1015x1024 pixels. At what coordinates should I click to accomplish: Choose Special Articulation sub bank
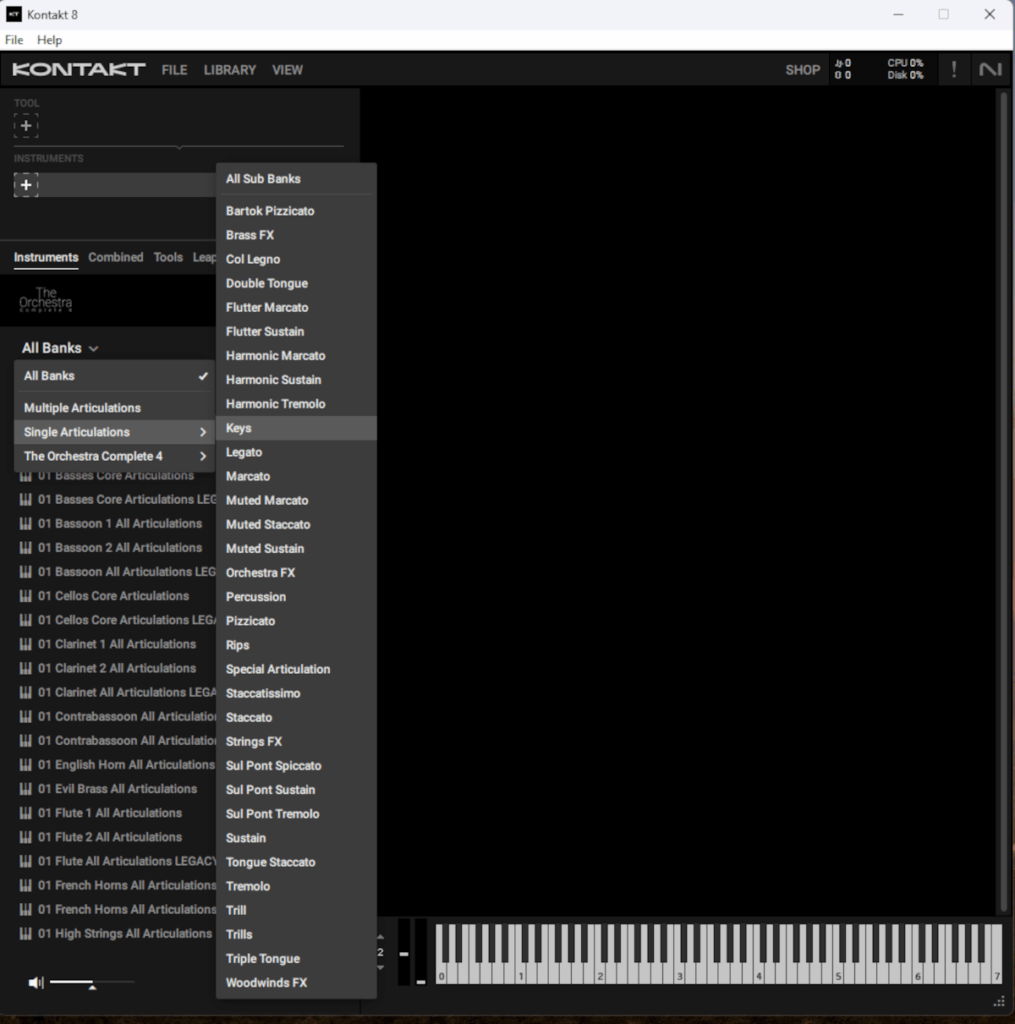click(x=296, y=669)
